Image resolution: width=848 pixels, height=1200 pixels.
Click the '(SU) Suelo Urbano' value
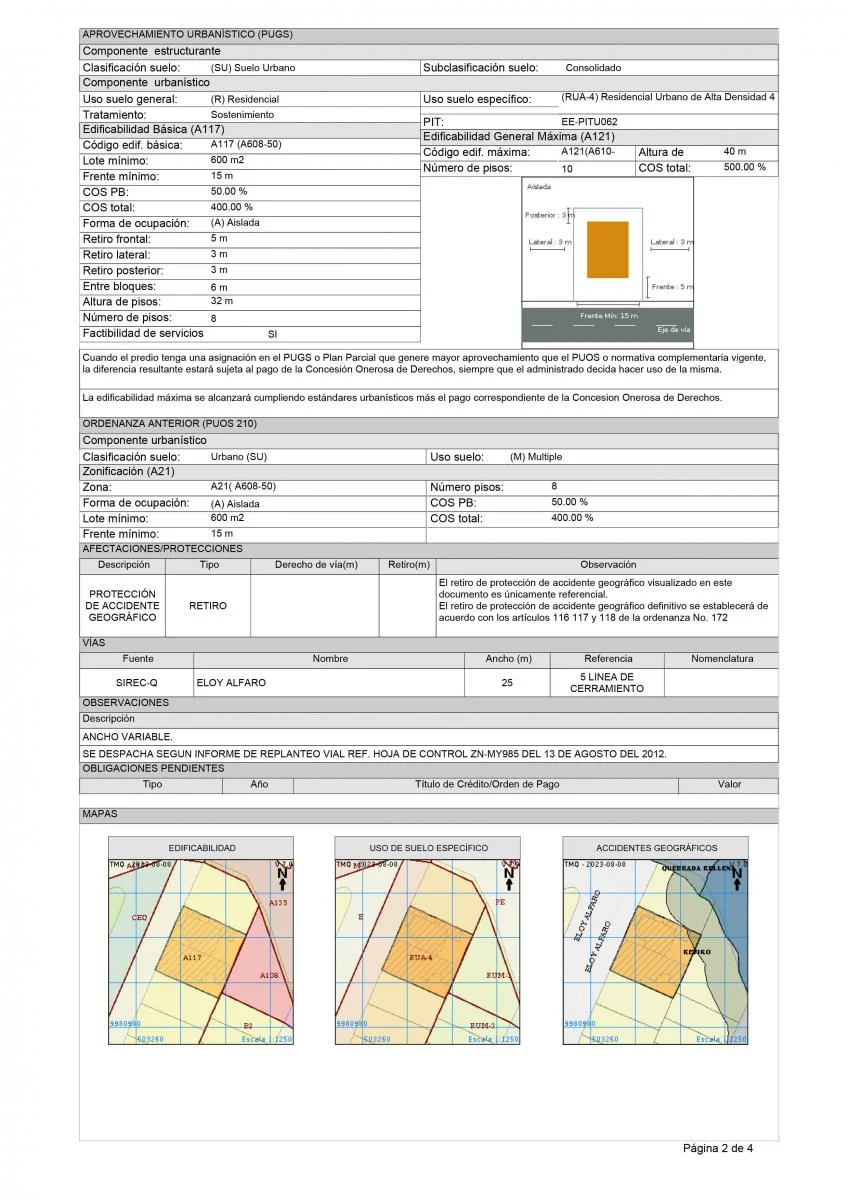pos(253,68)
